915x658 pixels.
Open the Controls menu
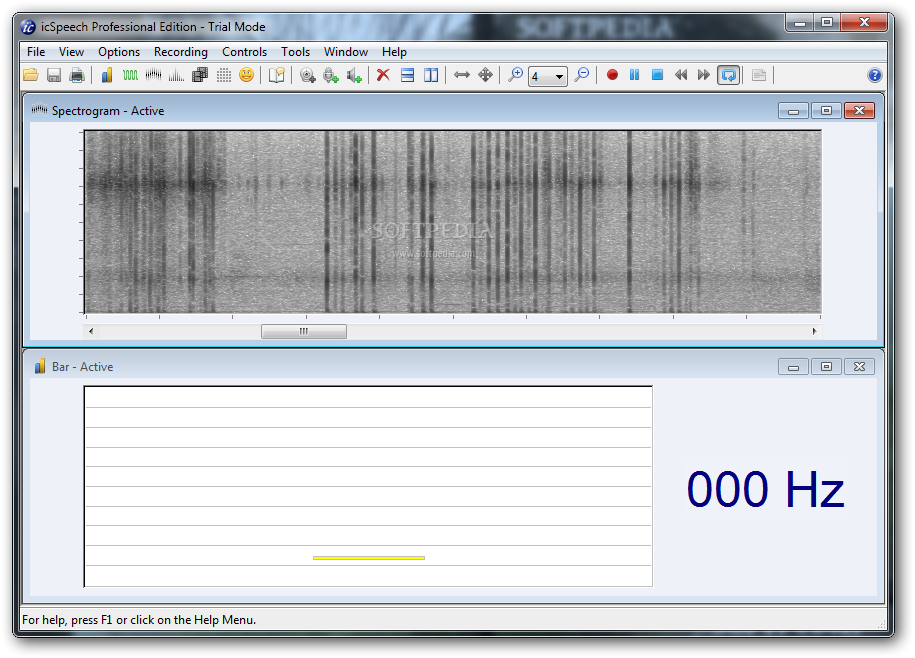(x=245, y=52)
